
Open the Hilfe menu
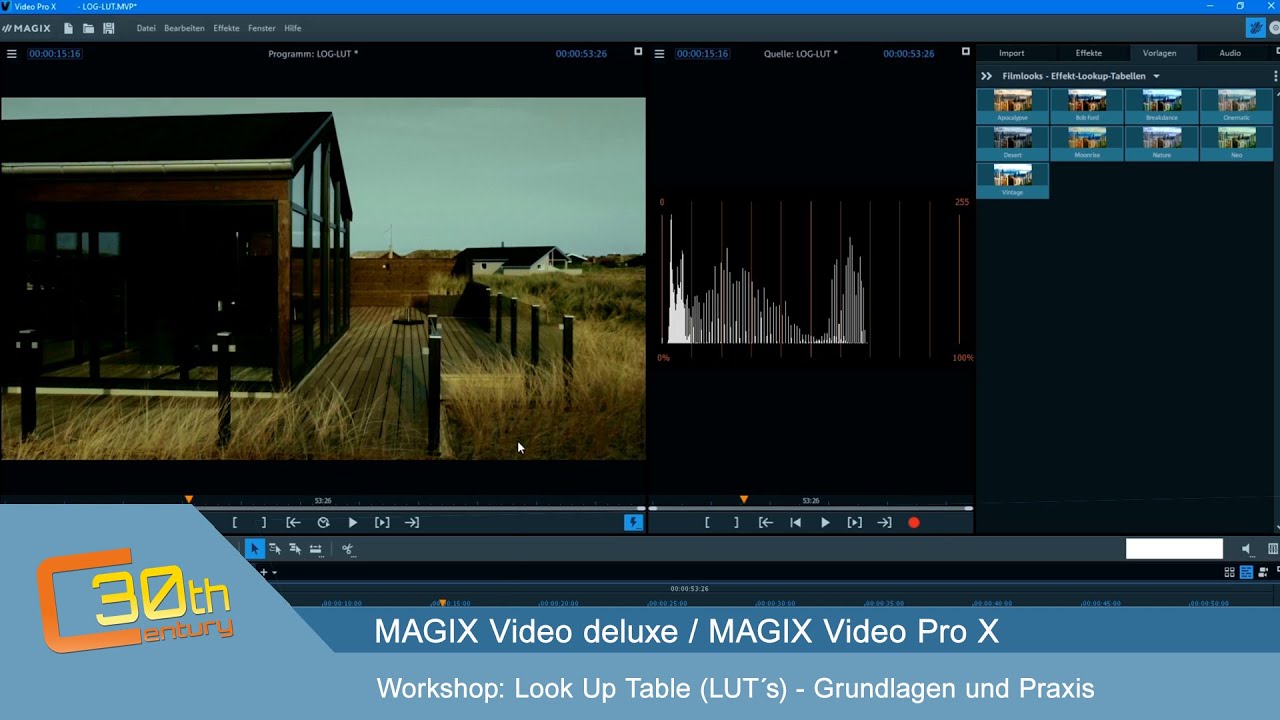[x=293, y=28]
